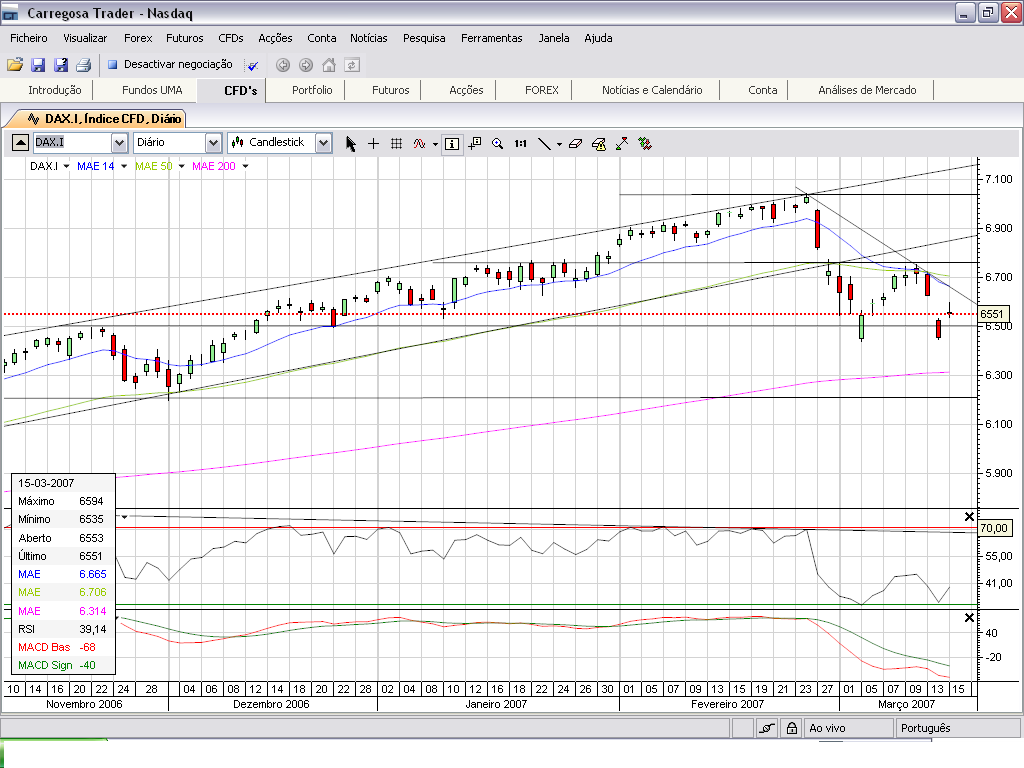Image resolution: width=1024 pixels, height=768 pixels.
Task: Toggle Desactivar negociação checkbox
Action: click(x=112, y=64)
